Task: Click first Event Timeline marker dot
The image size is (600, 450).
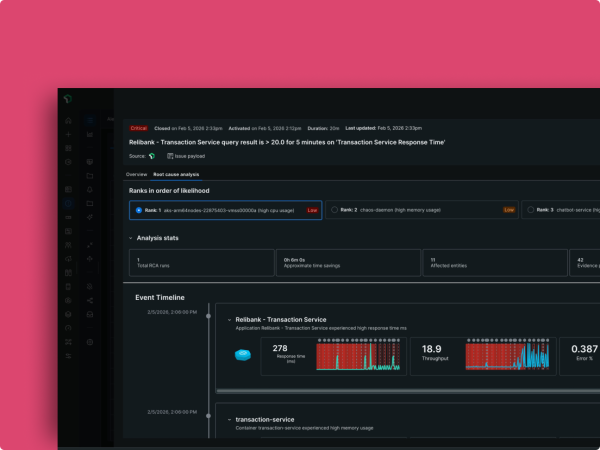Action: 208,315
